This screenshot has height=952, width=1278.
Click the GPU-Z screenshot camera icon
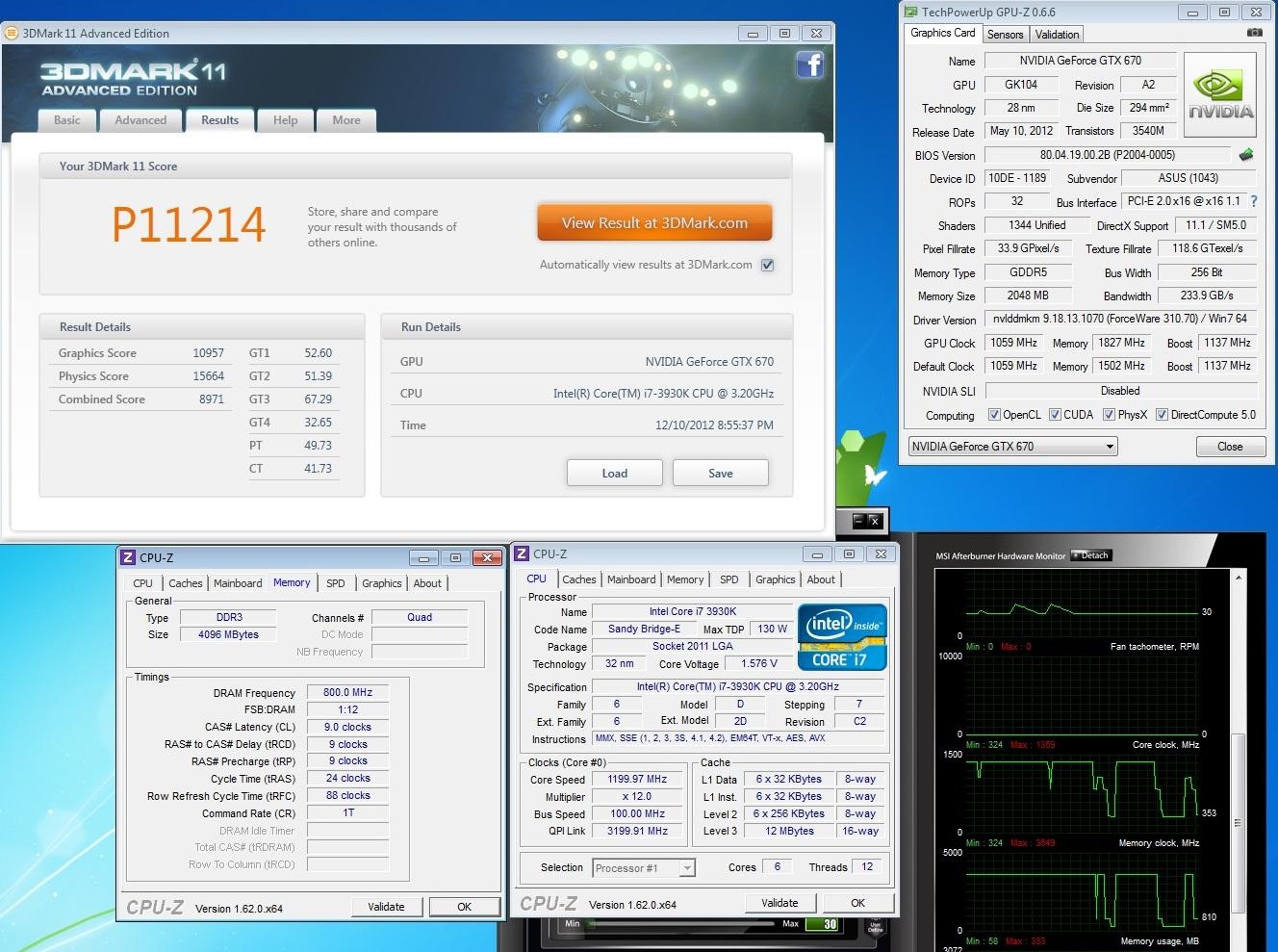[x=1254, y=33]
